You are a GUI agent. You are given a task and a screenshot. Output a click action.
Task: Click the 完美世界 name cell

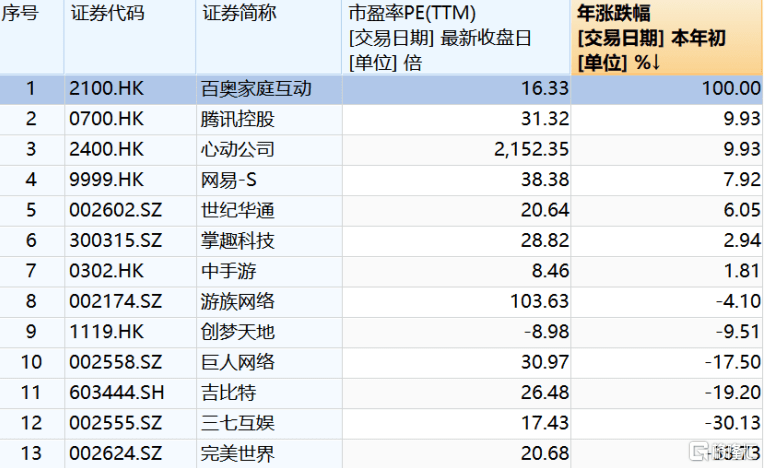(x=238, y=453)
